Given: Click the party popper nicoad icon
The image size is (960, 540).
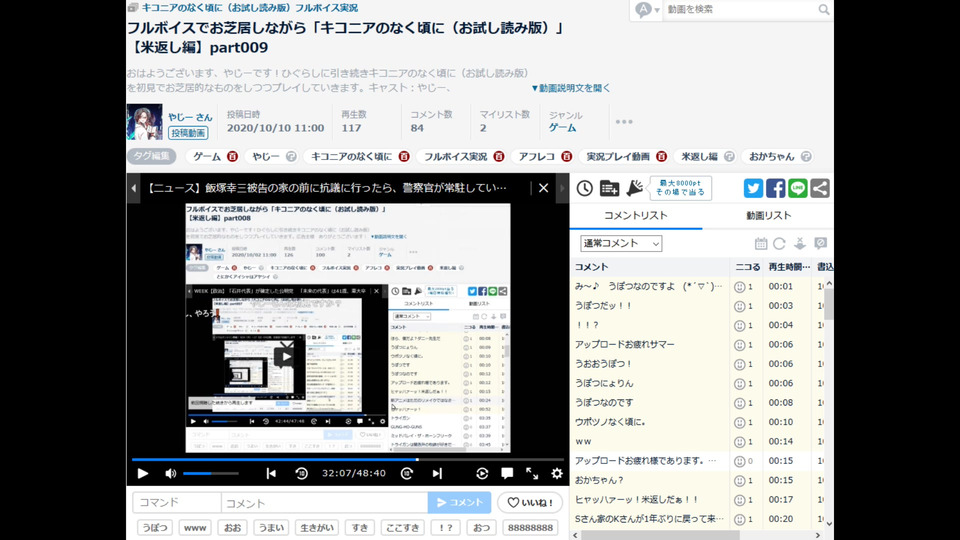Looking at the screenshot, I should (634, 188).
